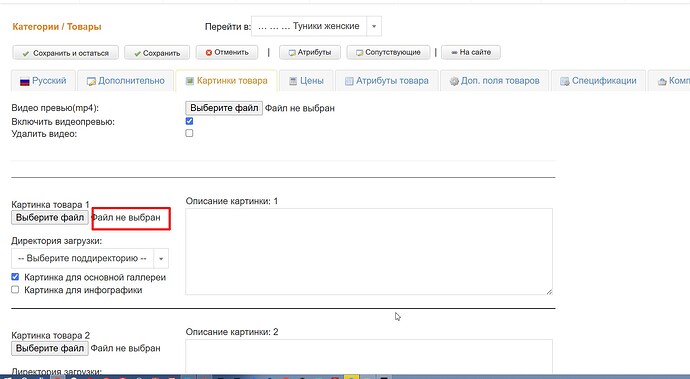This screenshot has height=379, width=690.
Task: Click the gear icon on Доп. поля товаров
Action: tap(454, 81)
